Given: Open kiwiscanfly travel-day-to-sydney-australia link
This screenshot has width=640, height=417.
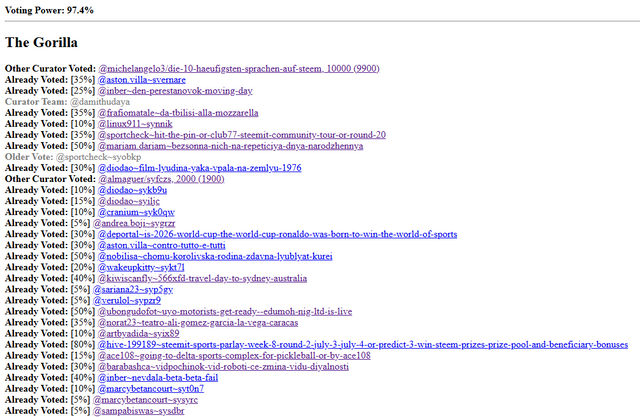Looking at the screenshot, I should coord(202,278).
